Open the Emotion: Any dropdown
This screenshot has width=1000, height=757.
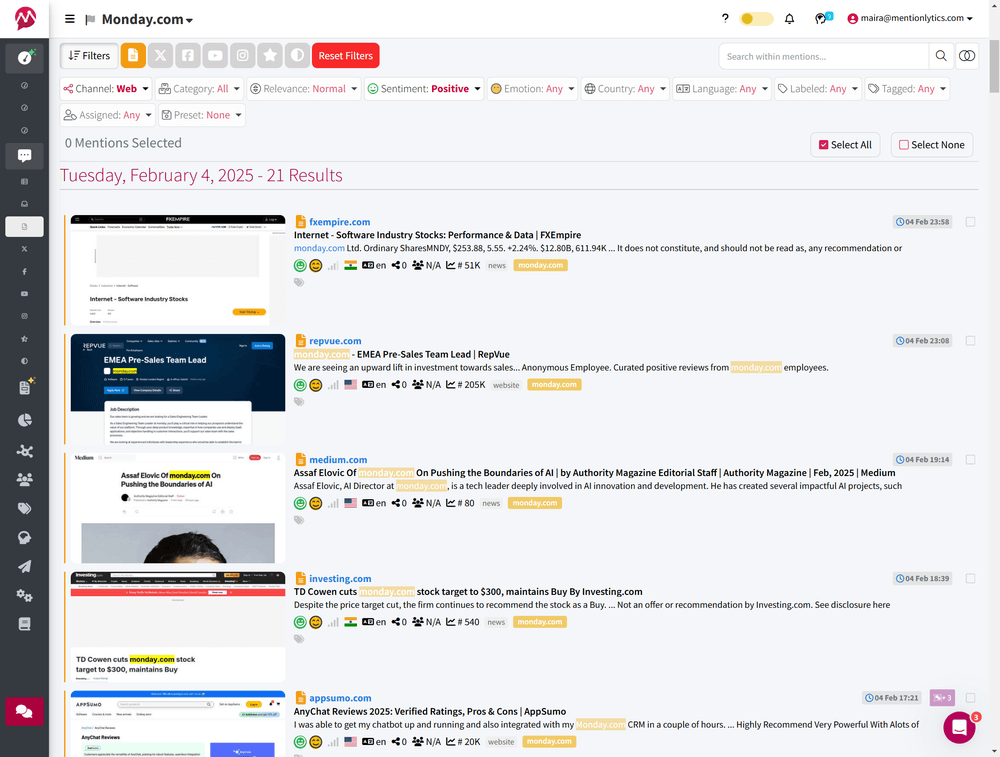point(532,89)
